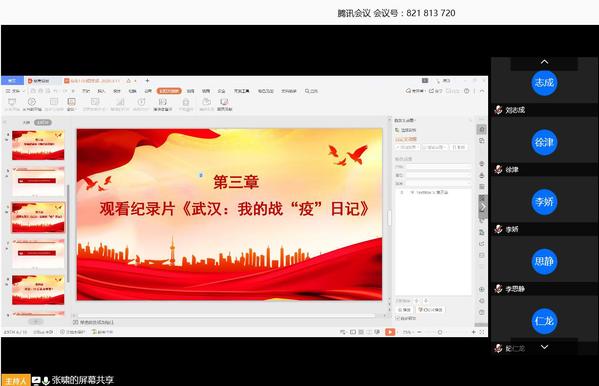The width and height of the screenshot is (599, 386).
Task: Toggle notes pane button in status bar
Action: point(343,332)
